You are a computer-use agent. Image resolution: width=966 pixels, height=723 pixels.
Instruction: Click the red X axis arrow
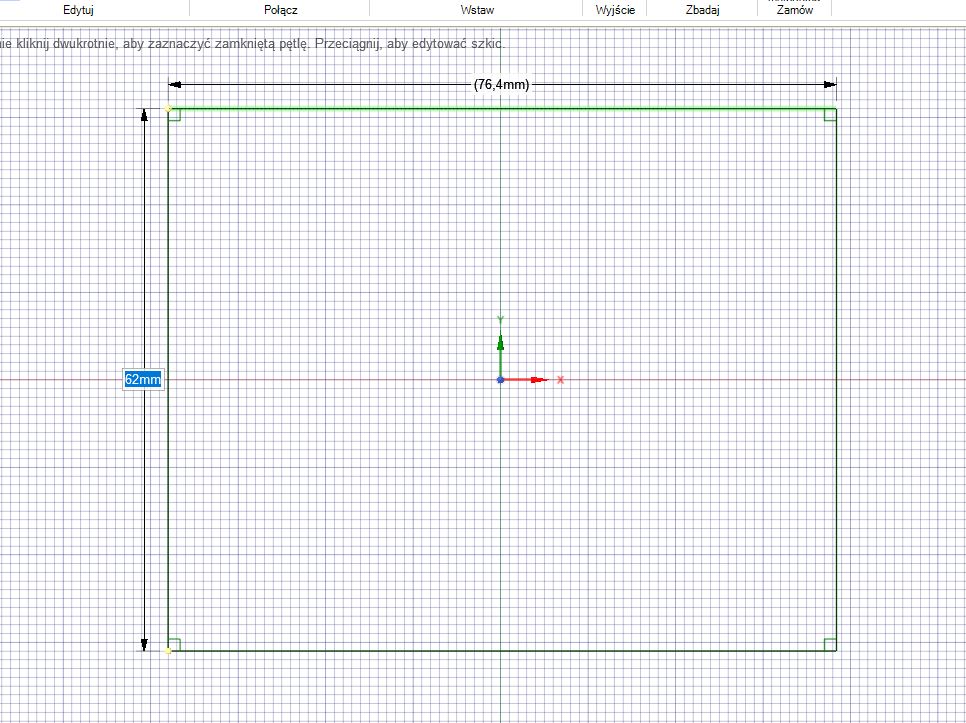[x=536, y=380]
